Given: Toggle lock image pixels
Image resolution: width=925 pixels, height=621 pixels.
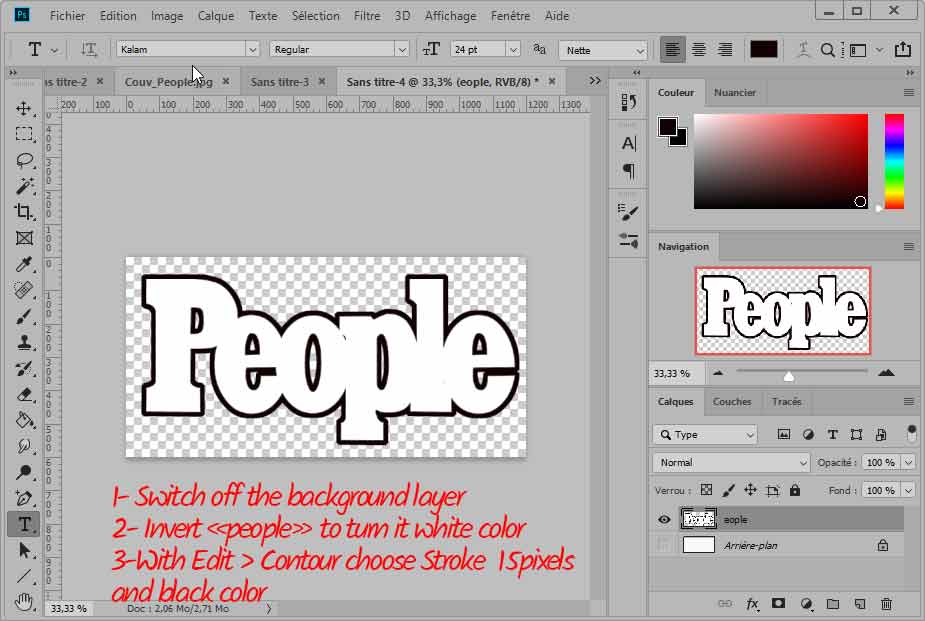Looking at the screenshot, I should click(x=729, y=490).
